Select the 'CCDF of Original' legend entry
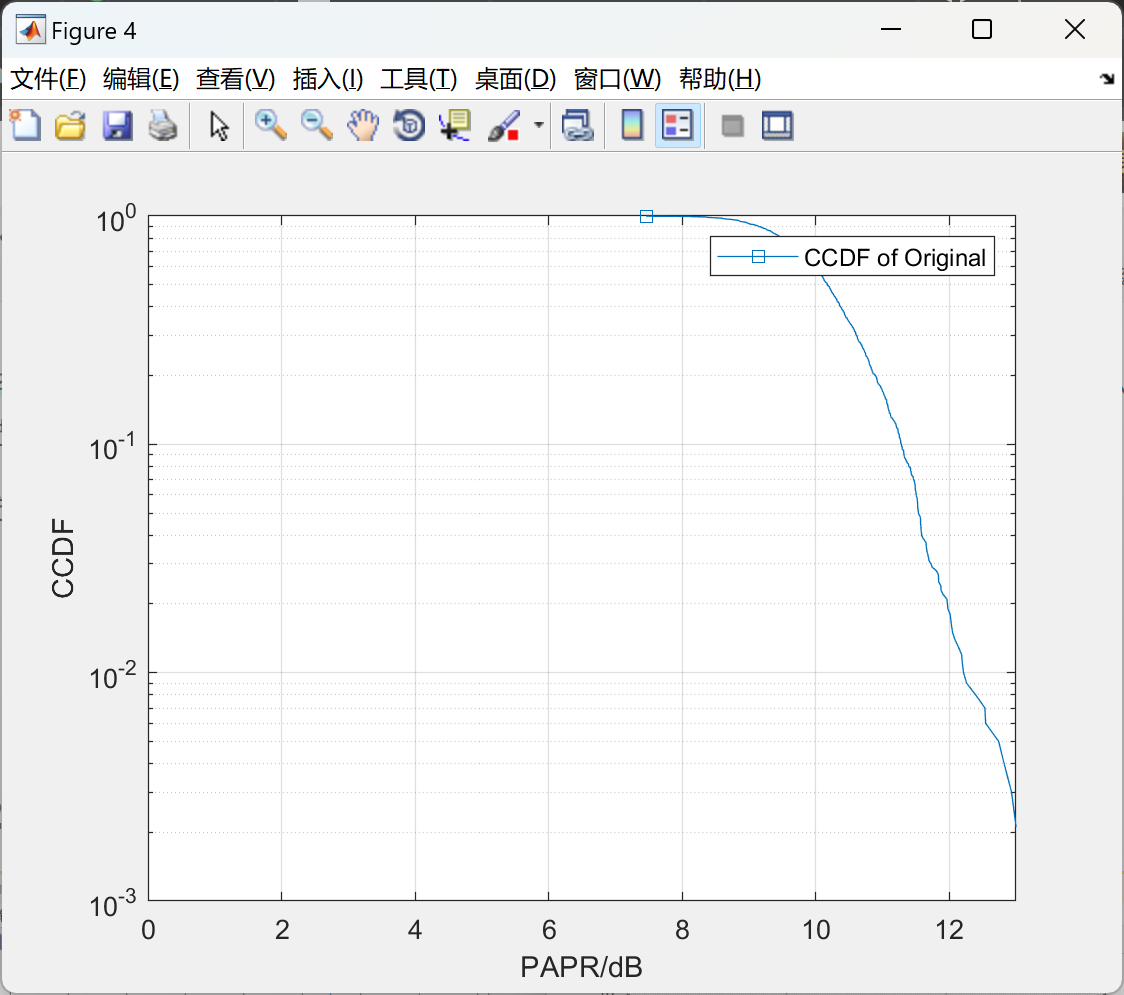Screen dimensions: 1124x995 852,257
